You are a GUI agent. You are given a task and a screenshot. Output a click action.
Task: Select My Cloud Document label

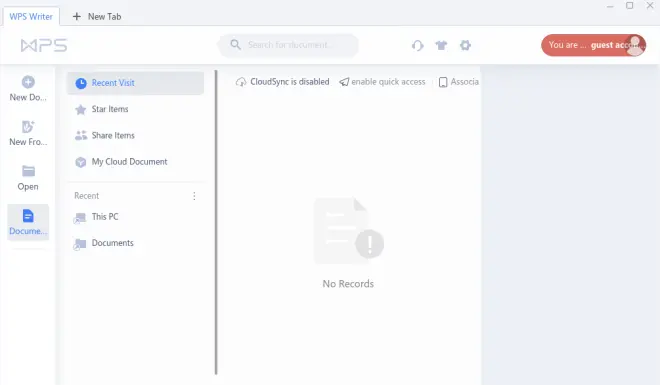pos(129,162)
